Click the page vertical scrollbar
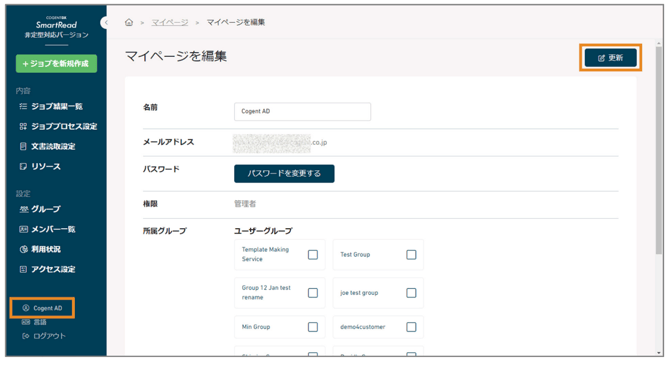 (659, 150)
